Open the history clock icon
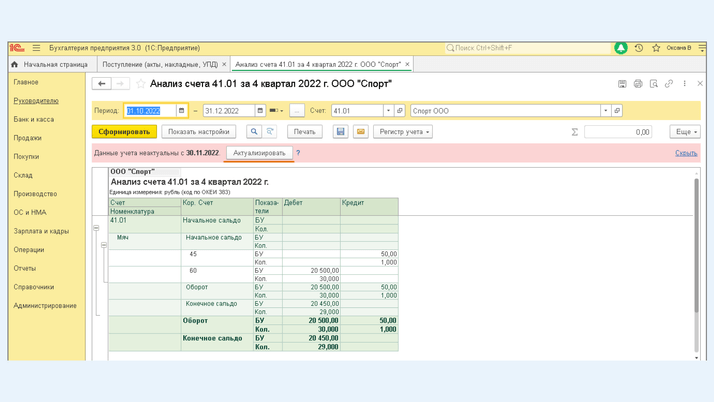Screen dimensions: 714x402 (x=639, y=48)
